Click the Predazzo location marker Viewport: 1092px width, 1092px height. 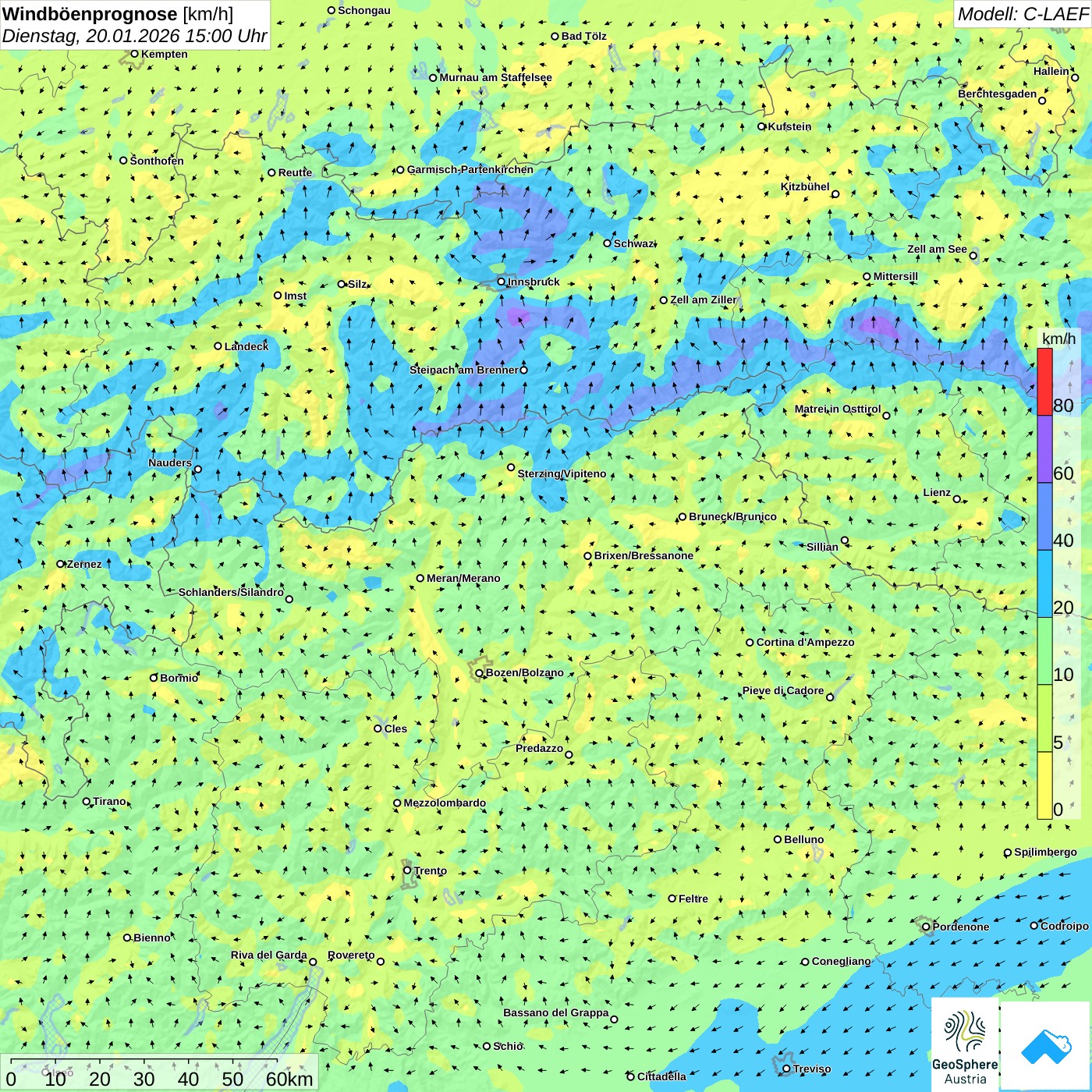point(569,754)
